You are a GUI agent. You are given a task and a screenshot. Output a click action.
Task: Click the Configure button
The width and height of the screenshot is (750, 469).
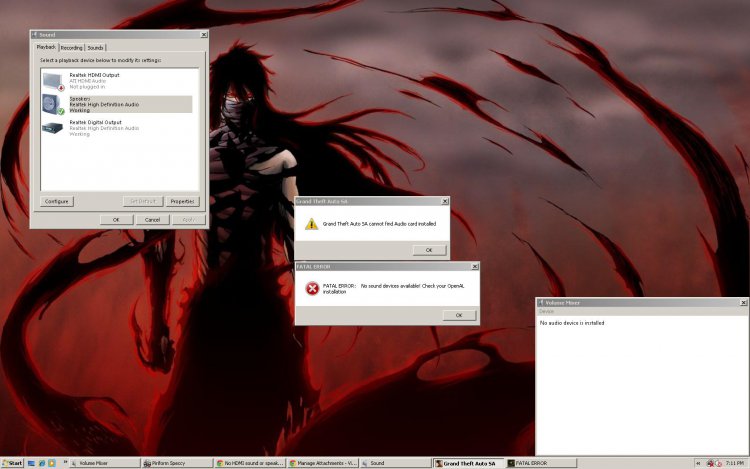tap(57, 201)
